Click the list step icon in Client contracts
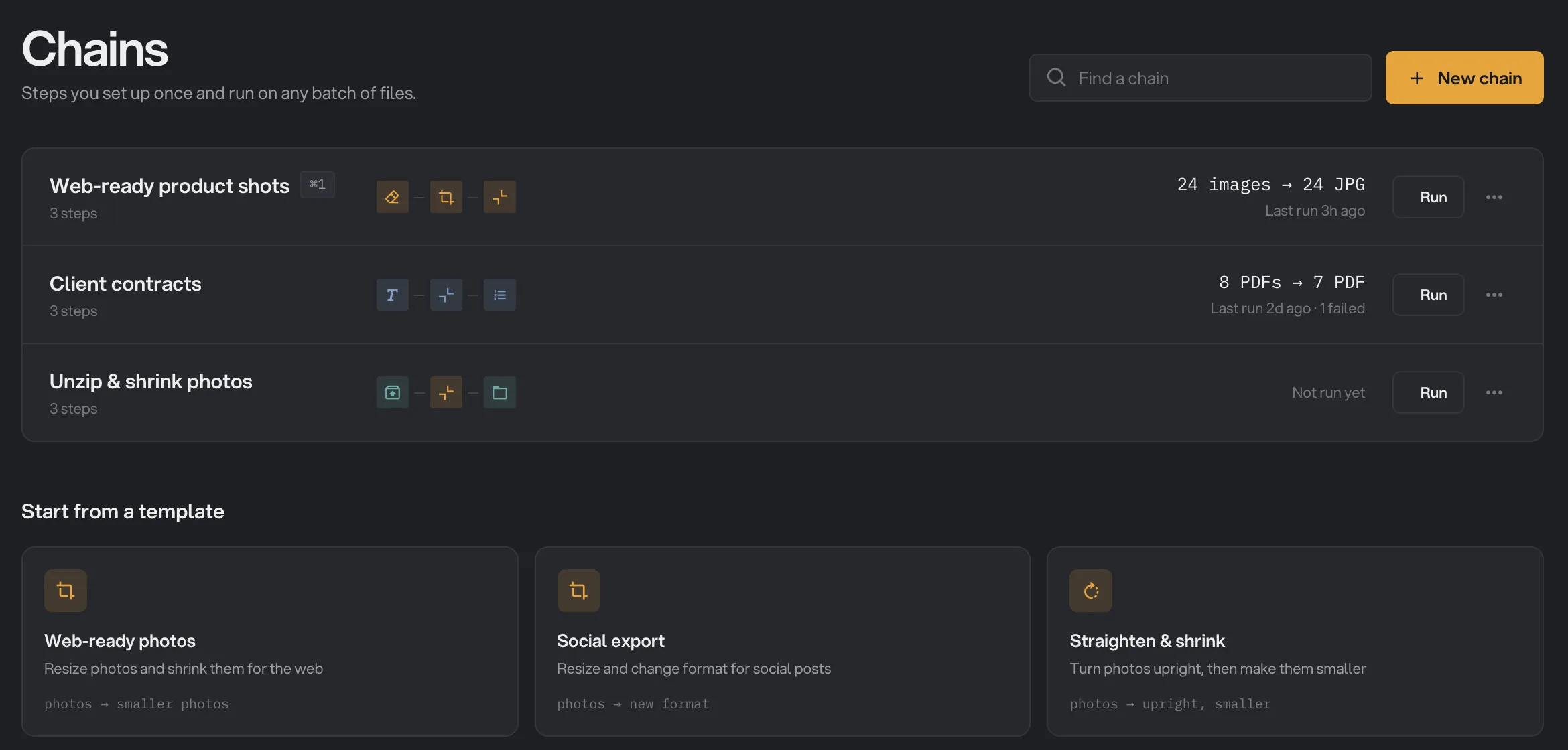1568x750 pixels. [499, 295]
